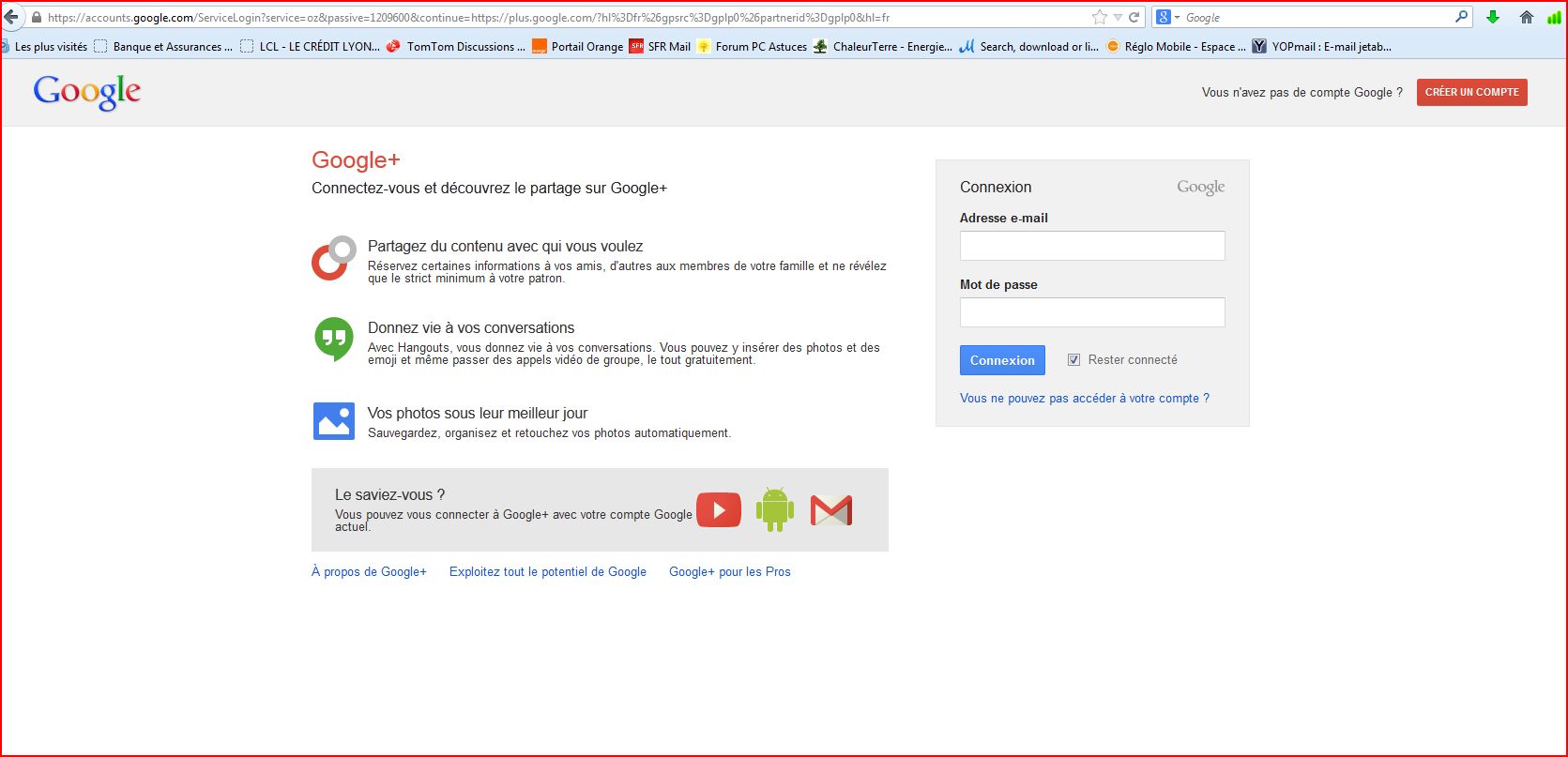
Task: Click the Gmail envelope icon
Action: click(831, 509)
